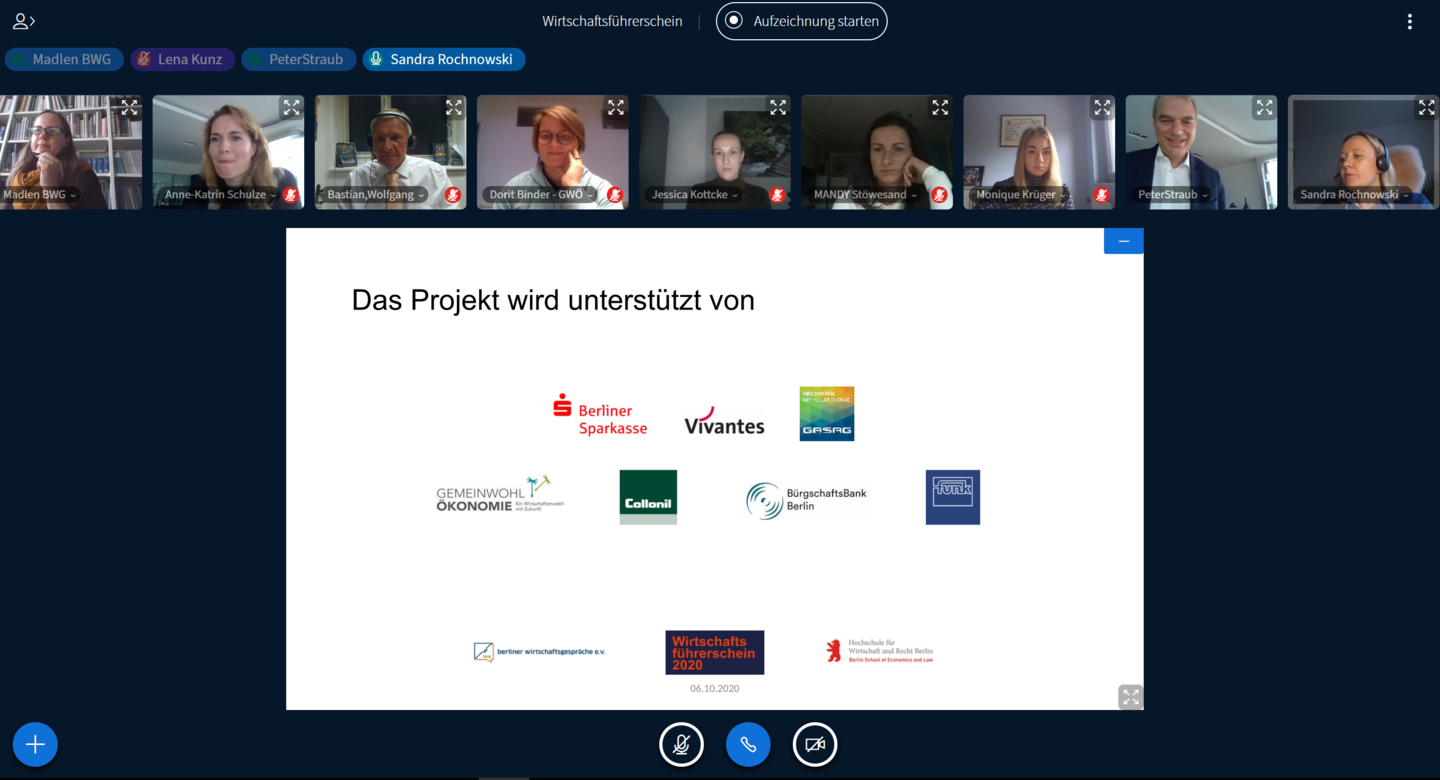The width and height of the screenshot is (1440, 780).
Task: Click PeterStraub talking indicator pill
Action: point(299,59)
